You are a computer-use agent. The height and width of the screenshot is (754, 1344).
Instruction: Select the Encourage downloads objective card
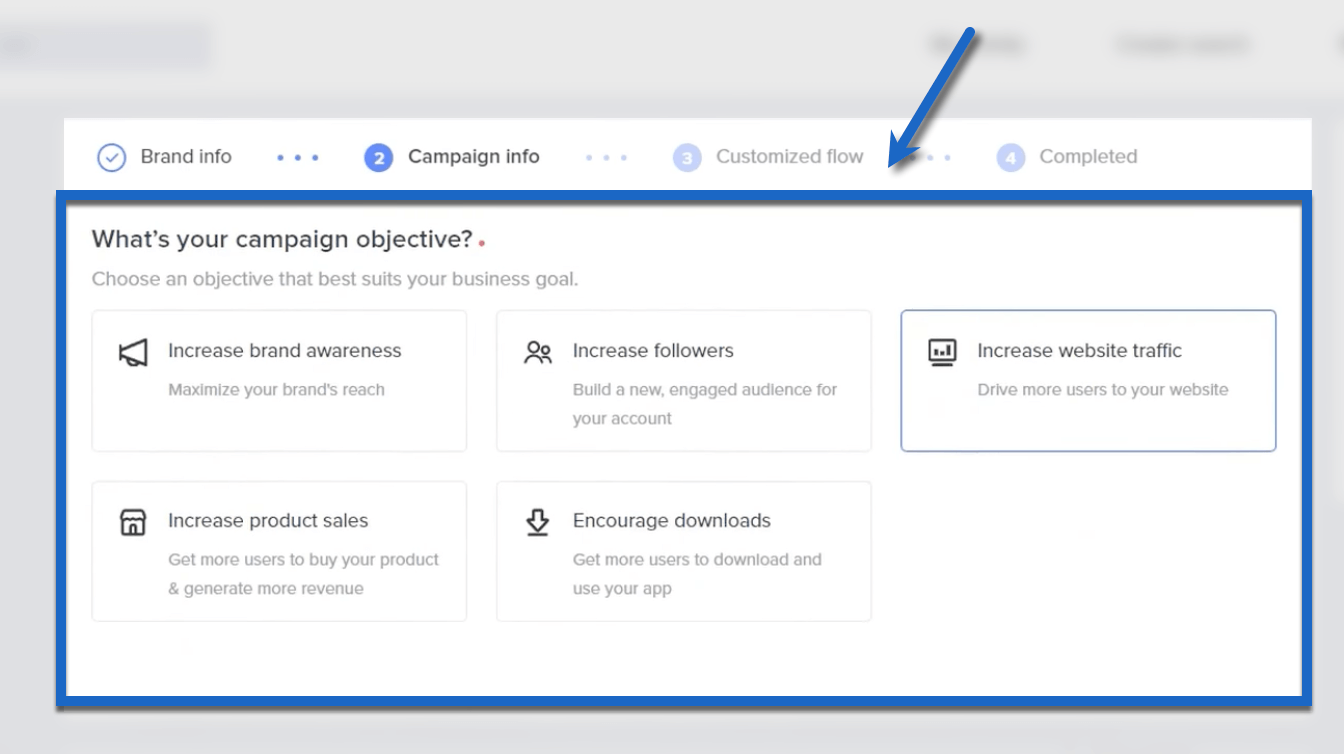pyautogui.click(x=684, y=550)
